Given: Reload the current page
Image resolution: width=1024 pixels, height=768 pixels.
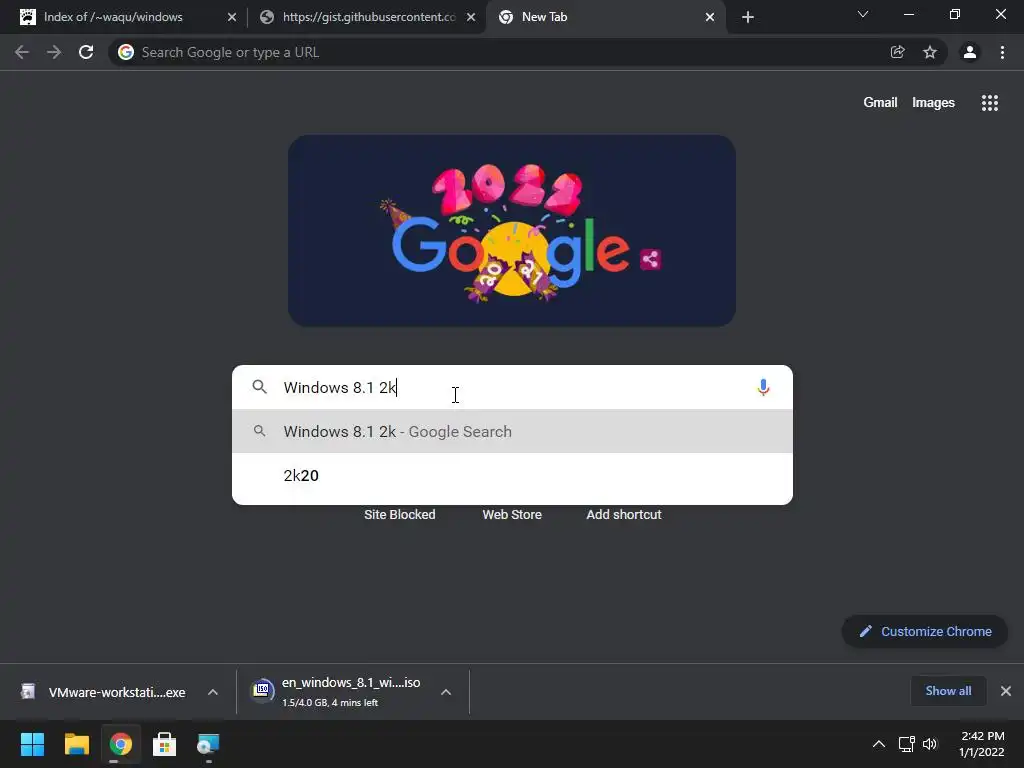Looking at the screenshot, I should click(86, 52).
